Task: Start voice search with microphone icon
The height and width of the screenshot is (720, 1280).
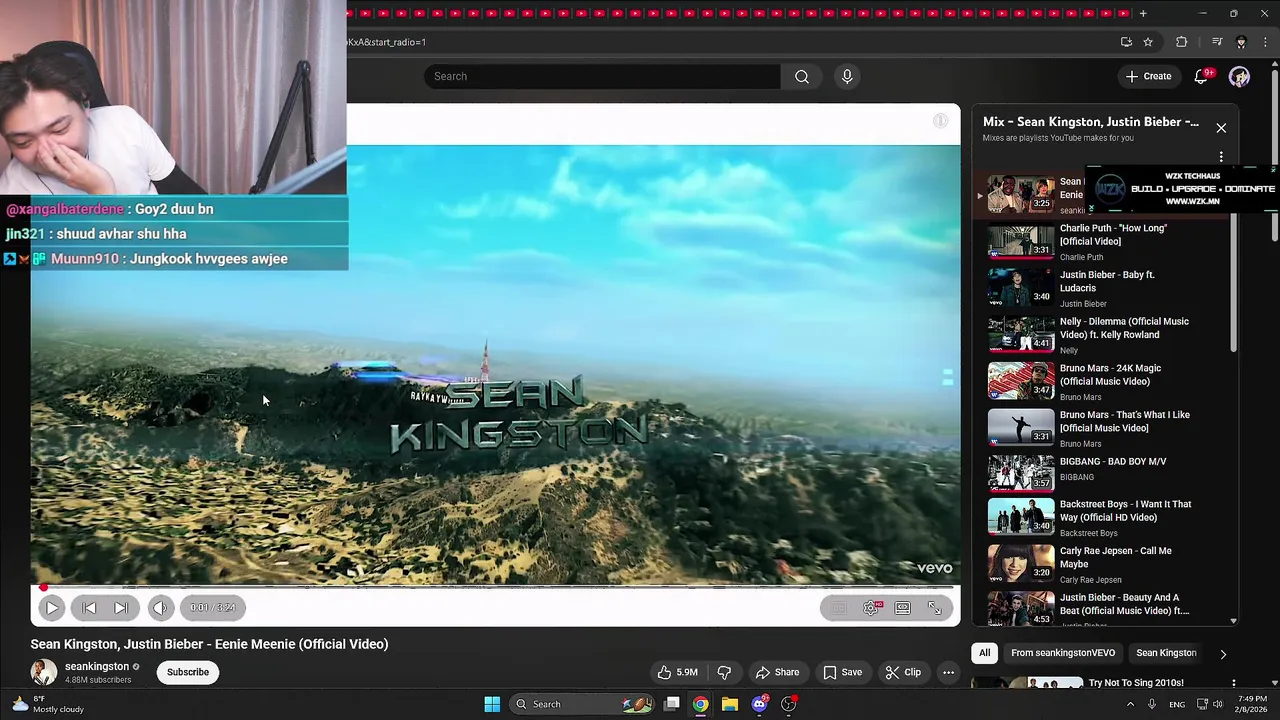Action: click(847, 76)
